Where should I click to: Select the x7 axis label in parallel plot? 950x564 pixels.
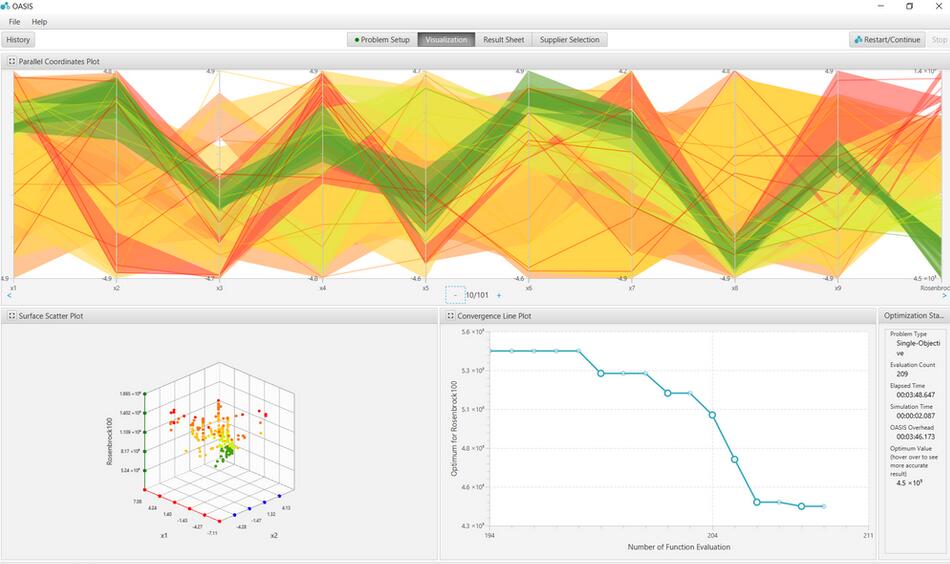click(631, 288)
